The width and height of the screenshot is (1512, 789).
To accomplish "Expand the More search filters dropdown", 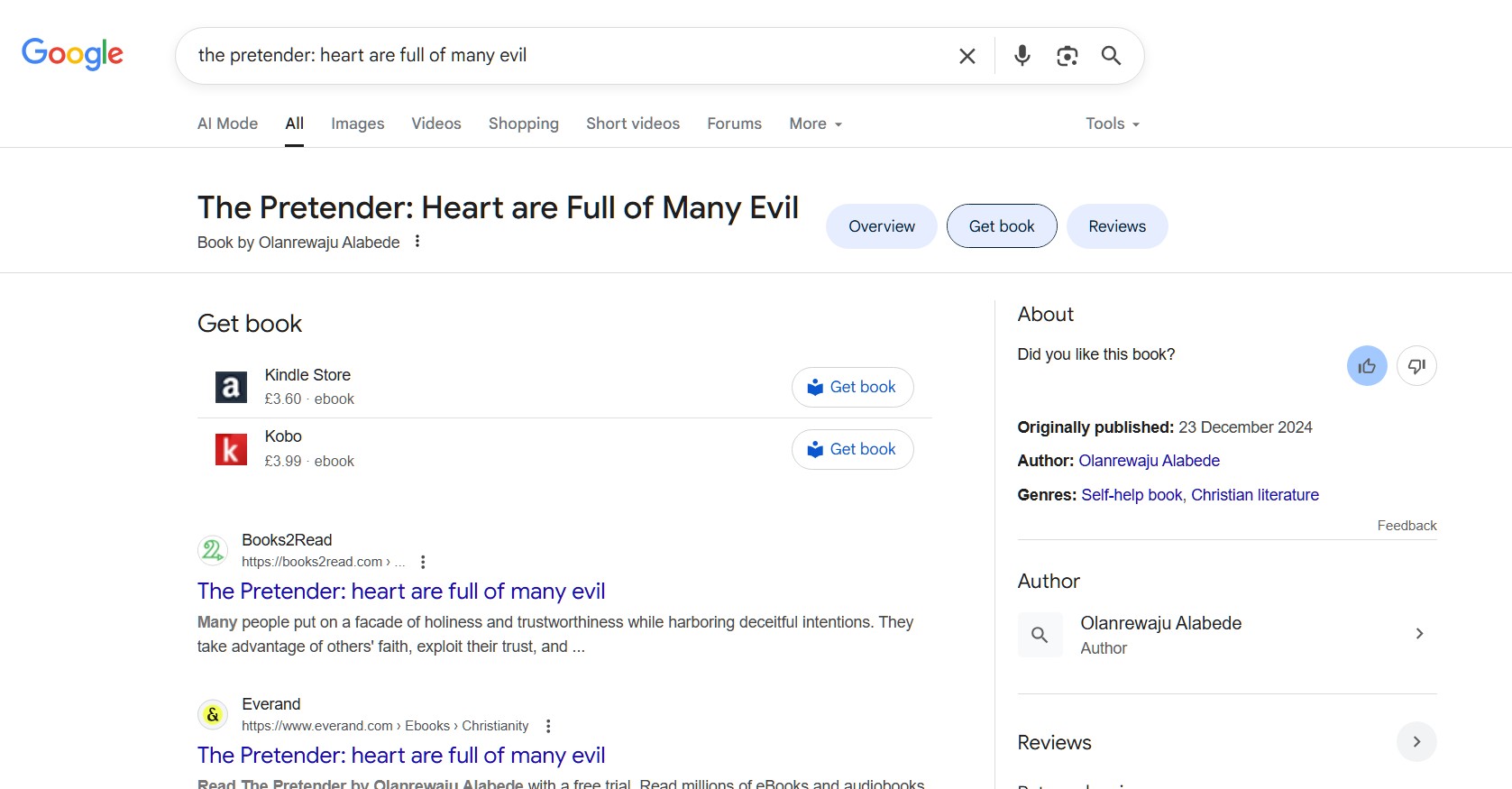I will pyautogui.click(x=815, y=124).
